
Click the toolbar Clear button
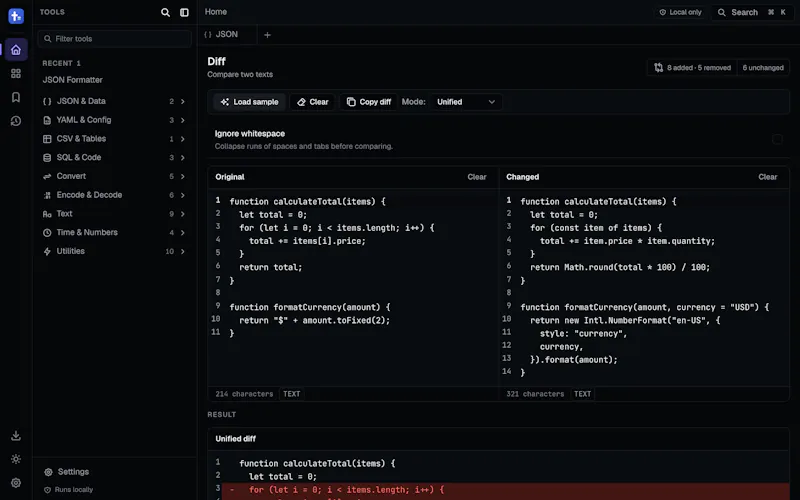[313, 102]
